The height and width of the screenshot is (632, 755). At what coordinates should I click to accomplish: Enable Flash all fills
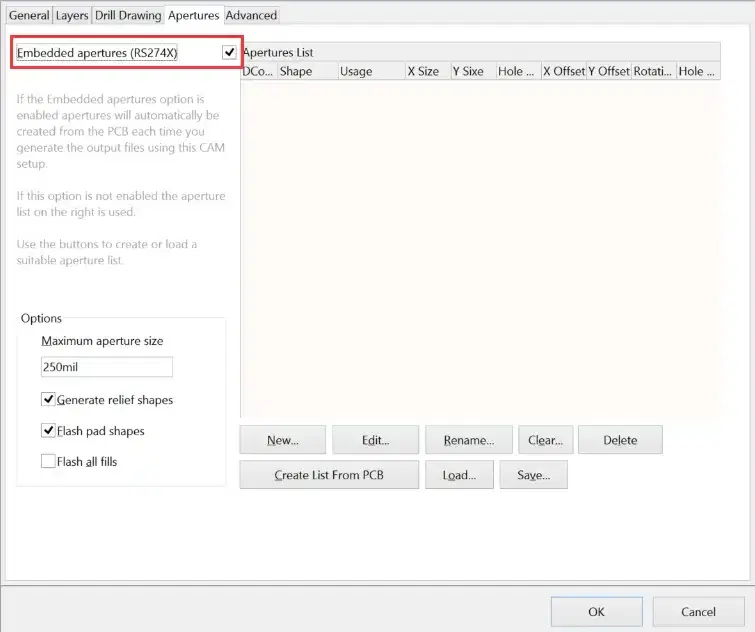point(48,462)
